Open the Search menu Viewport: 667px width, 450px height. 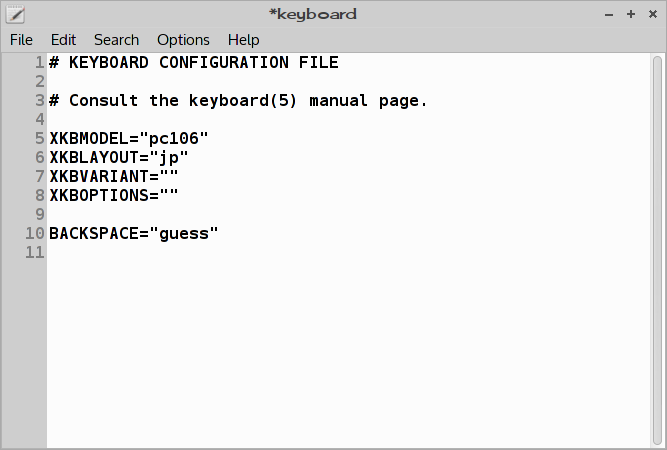click(x=116, y=40)
